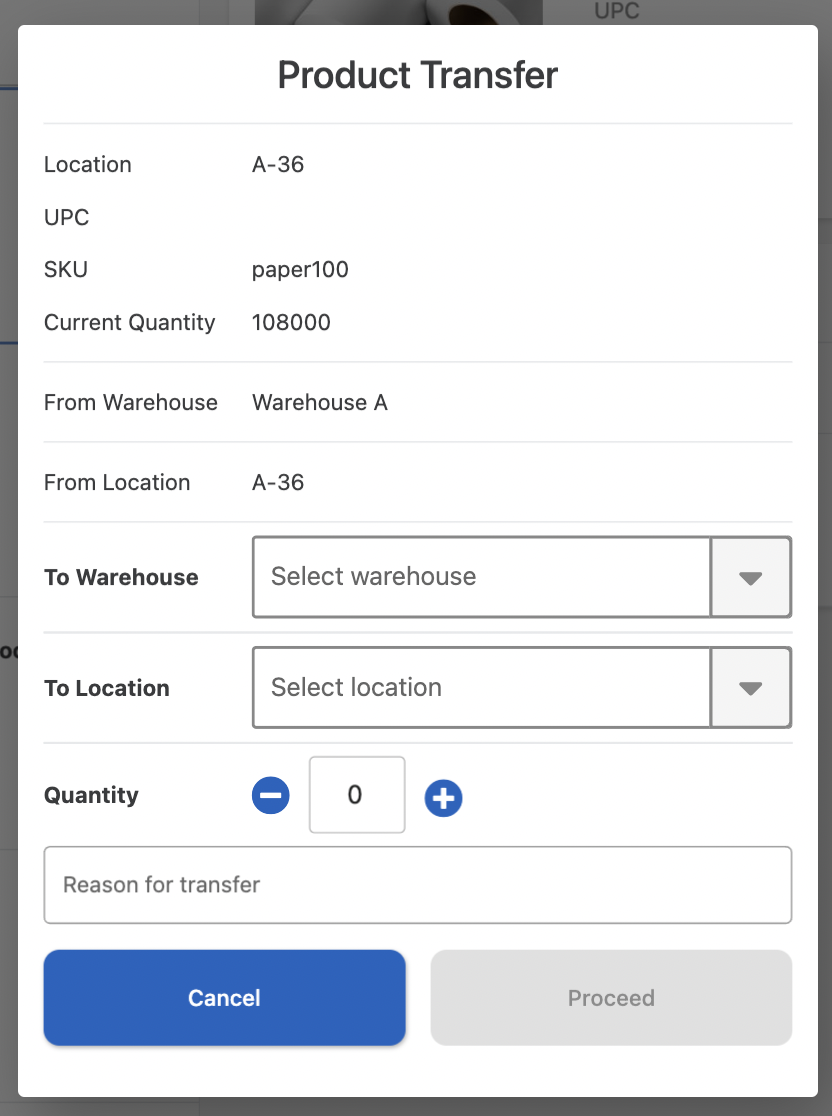
Task: Expand the To Location dropdown arrow
Action: 751,688
